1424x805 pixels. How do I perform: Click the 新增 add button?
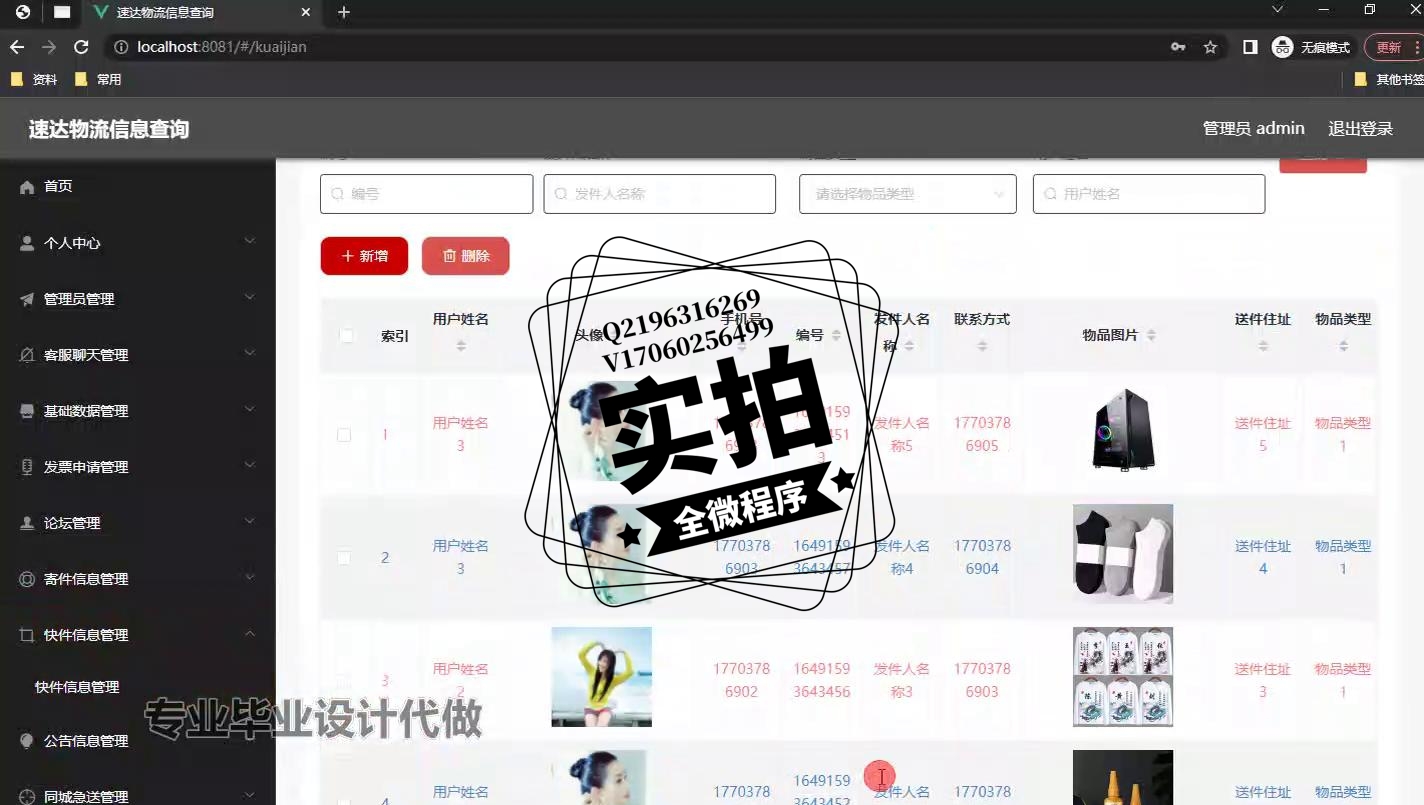364,256
